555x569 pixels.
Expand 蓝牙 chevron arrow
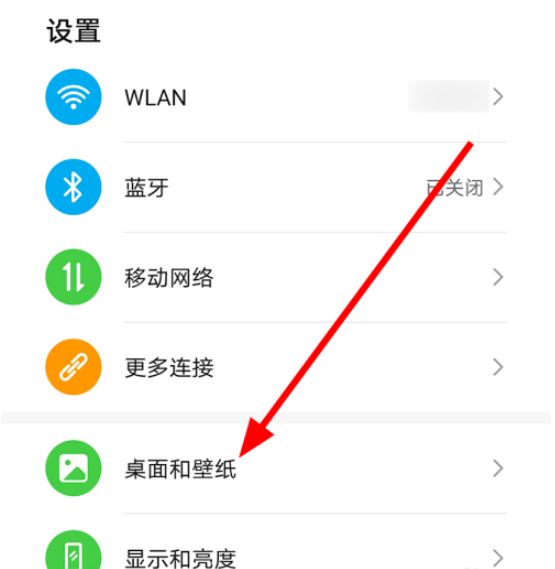(x=498, y=187)
